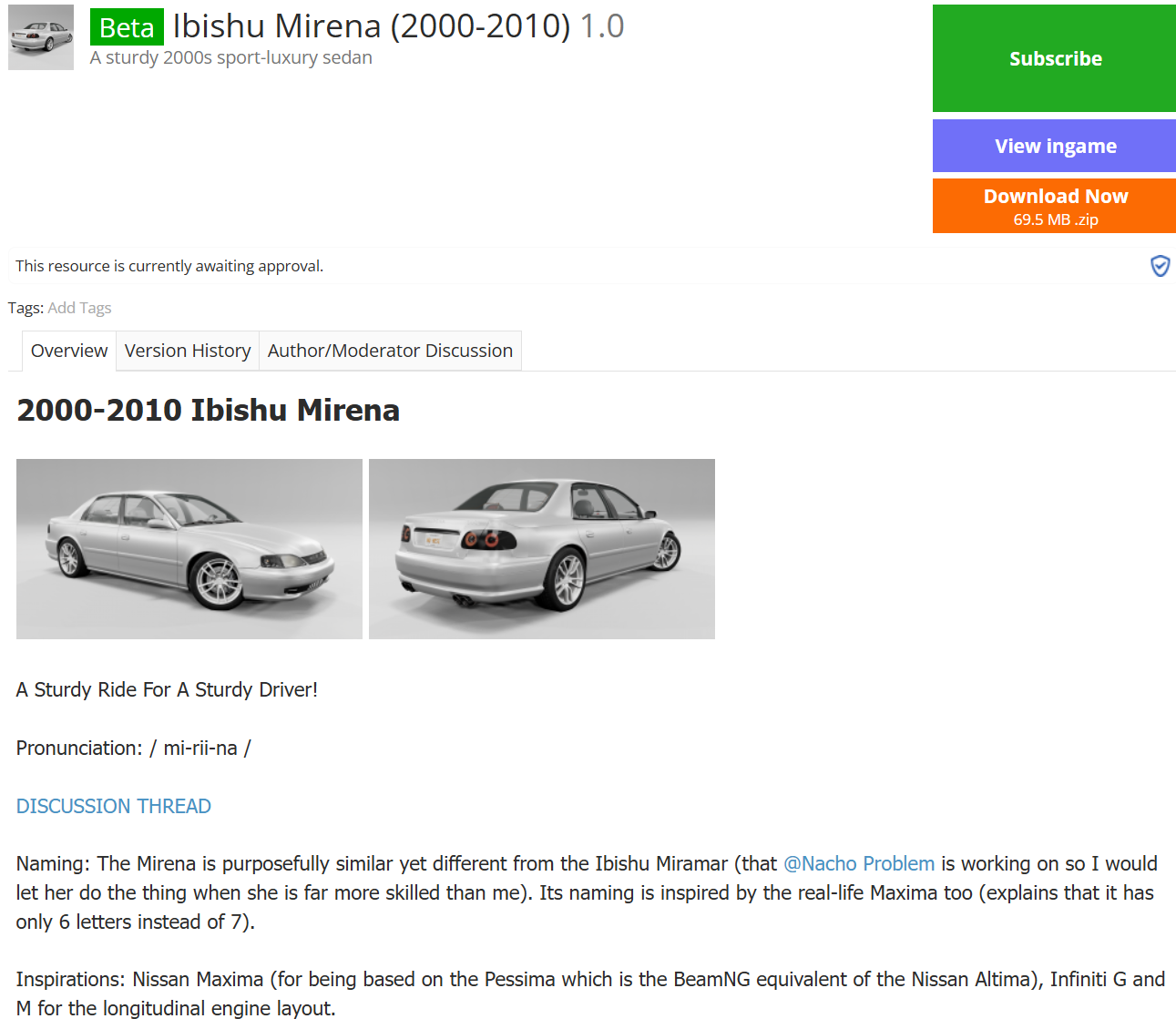Click the 1.0 version number
The width and height of the screenshot is (1176, 1029).
click(x=602, y=26)
